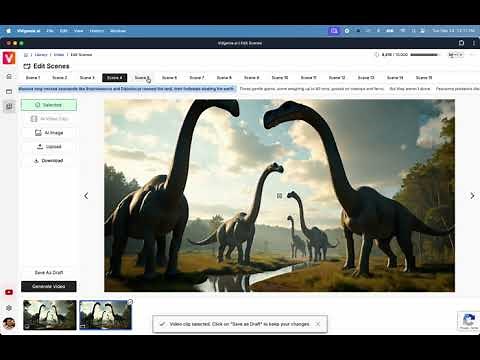Switch to Scene 14 tab
Viewport: 480px width, 360px height.
tap(395, 78)
